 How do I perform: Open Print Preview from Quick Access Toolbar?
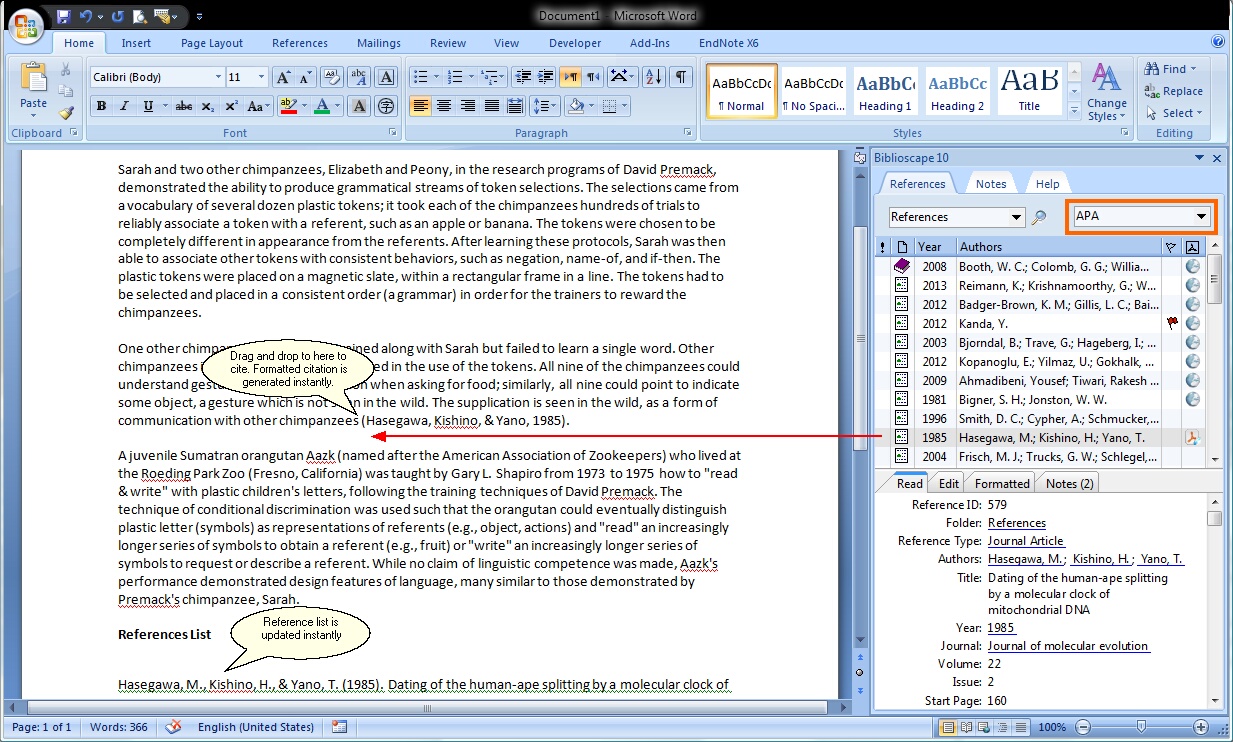pos(140,17)
